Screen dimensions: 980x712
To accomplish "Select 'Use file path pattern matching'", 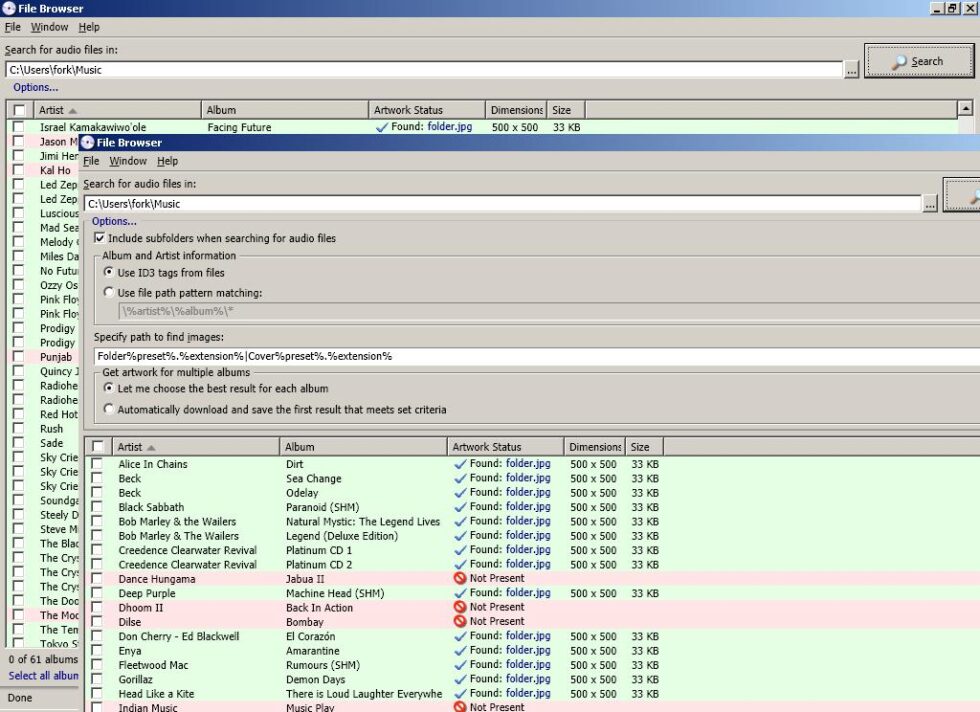I will tap(108, 291).
